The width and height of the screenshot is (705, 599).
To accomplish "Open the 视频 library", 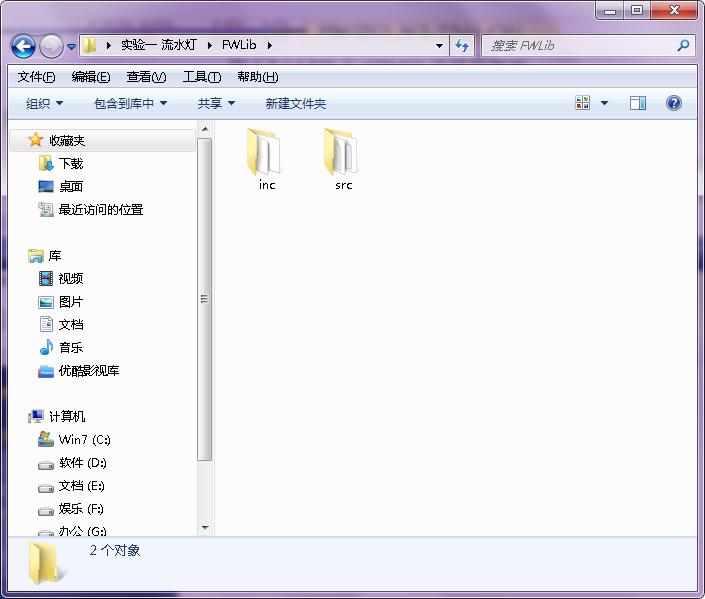I will point(61,279).
